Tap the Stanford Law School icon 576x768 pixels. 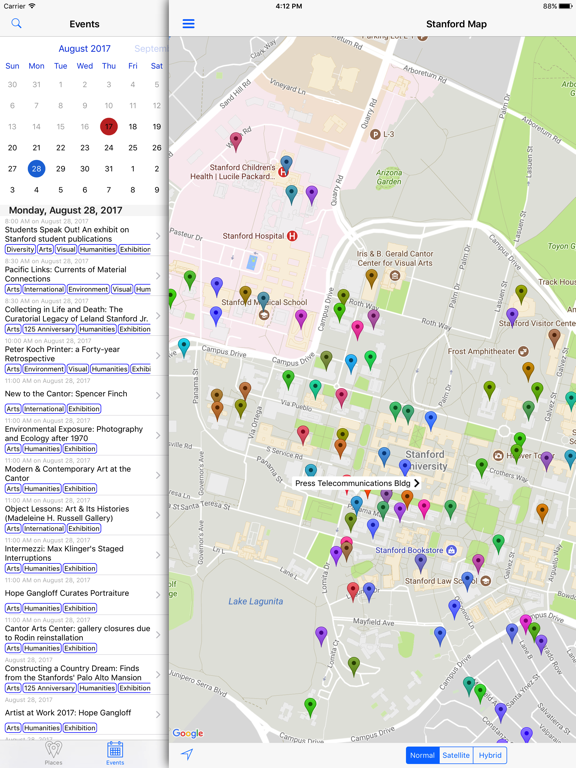click(x=485, y=581)
